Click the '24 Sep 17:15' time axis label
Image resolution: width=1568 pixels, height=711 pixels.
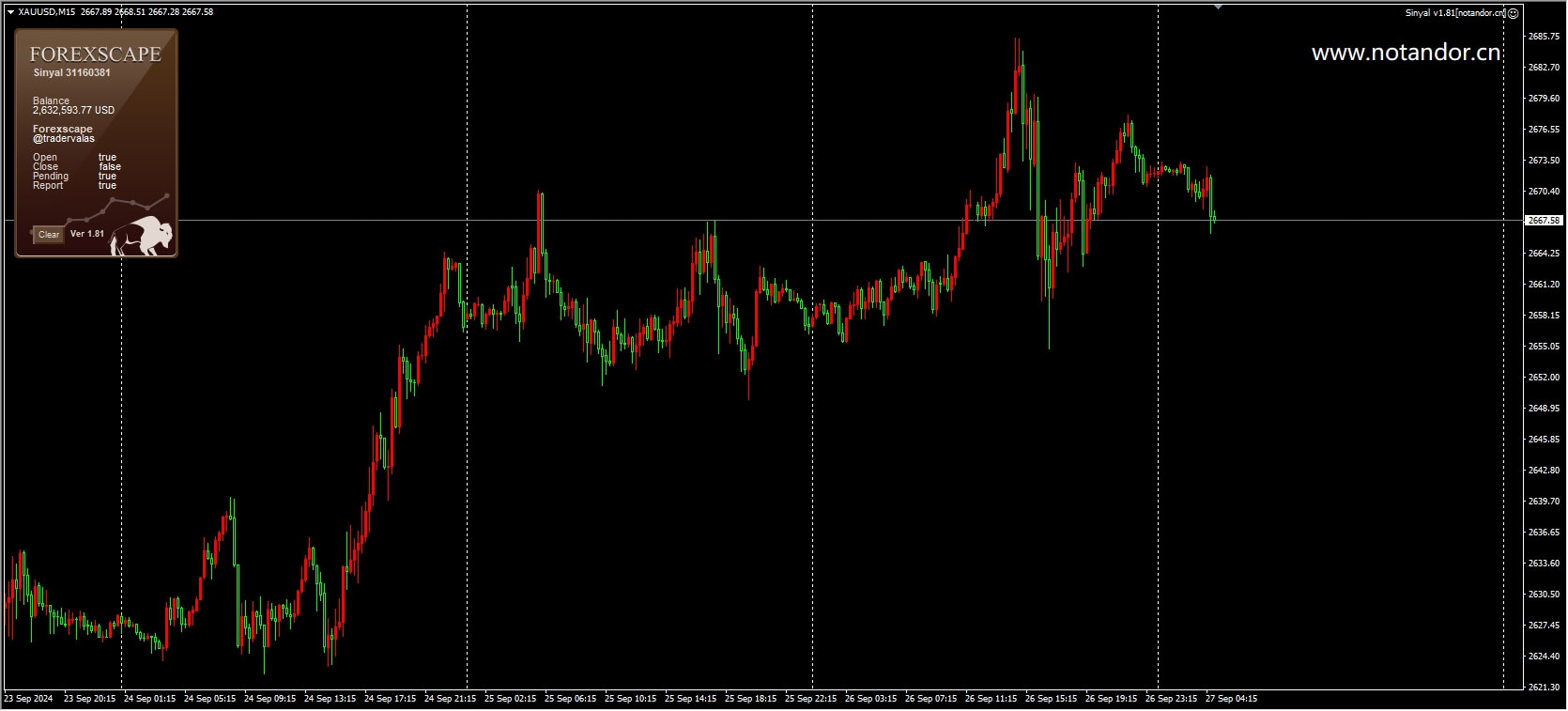click(x=390, y=699)
